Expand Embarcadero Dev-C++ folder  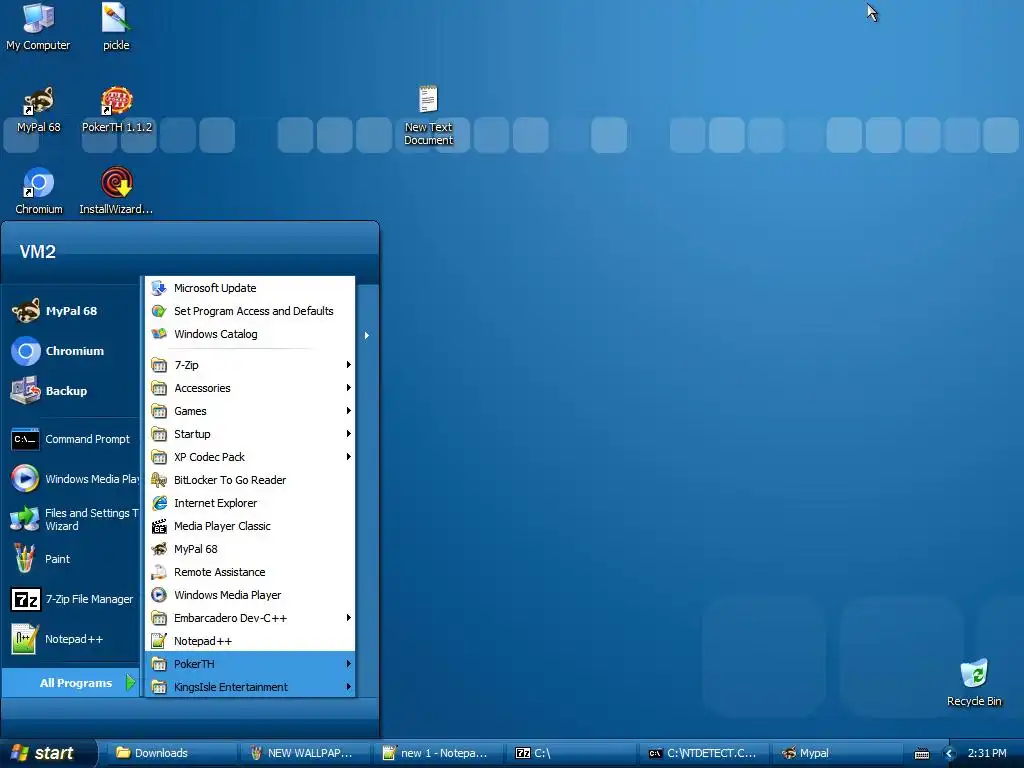[x=250, y=618]
